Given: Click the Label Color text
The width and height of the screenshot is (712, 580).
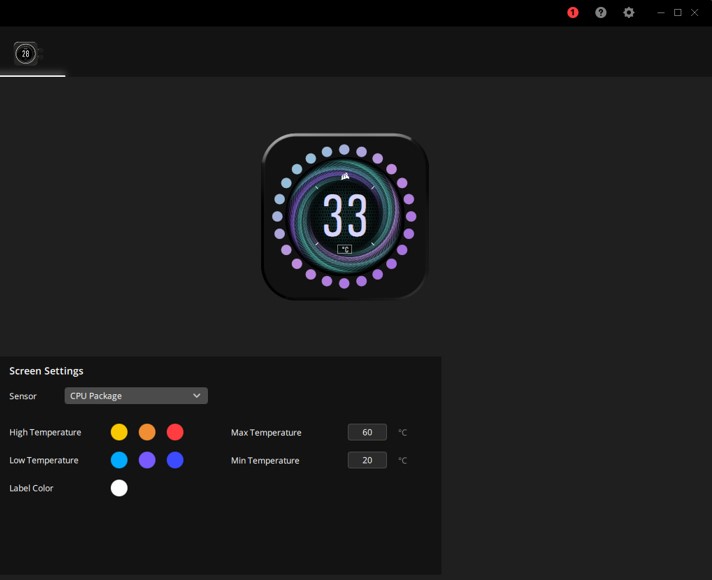Looking at the screenshot, I should pos(31,488).
